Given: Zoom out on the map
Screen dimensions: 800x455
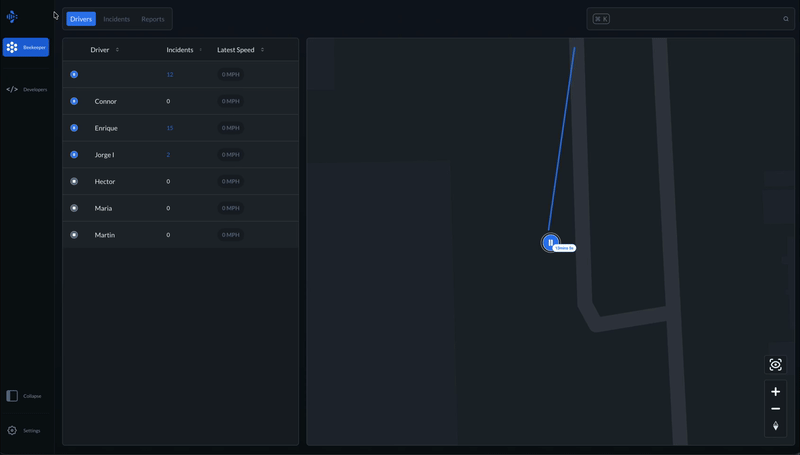Looking at the screenshot, I should click(x=775, y=409).
